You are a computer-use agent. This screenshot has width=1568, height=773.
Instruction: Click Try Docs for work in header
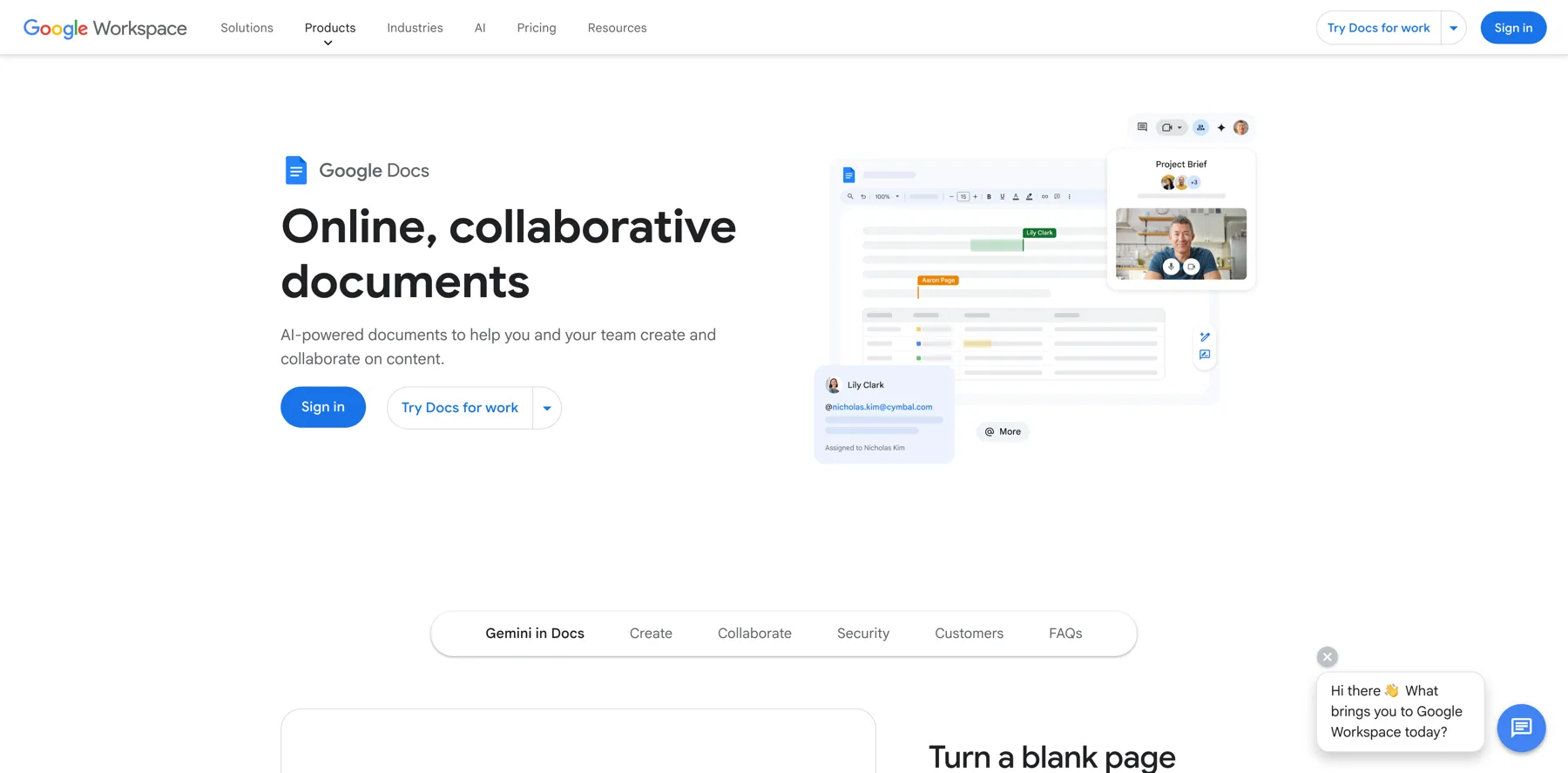(x=1378, y=28)
